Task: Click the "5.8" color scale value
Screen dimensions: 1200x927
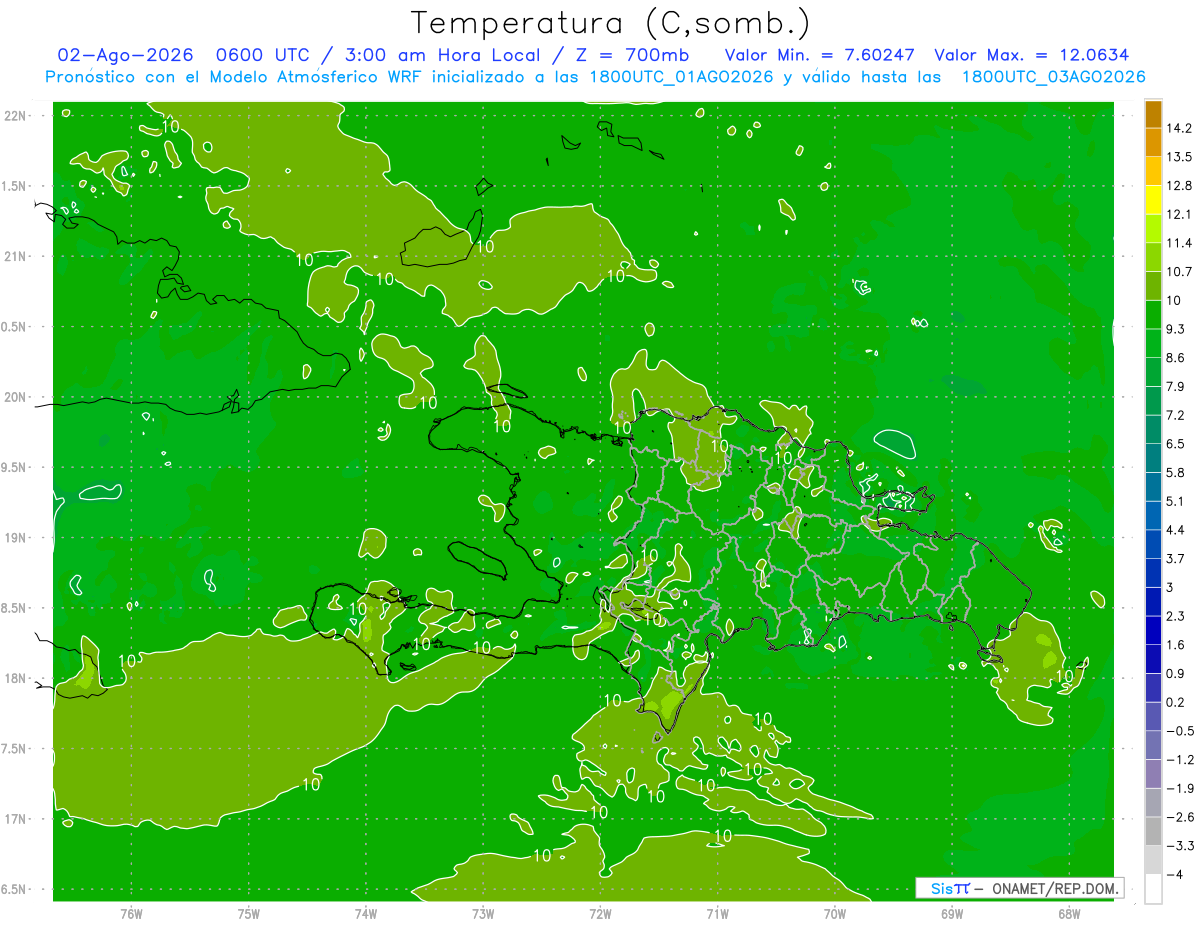Action: pyautogui.click(x=1175, y=473)
